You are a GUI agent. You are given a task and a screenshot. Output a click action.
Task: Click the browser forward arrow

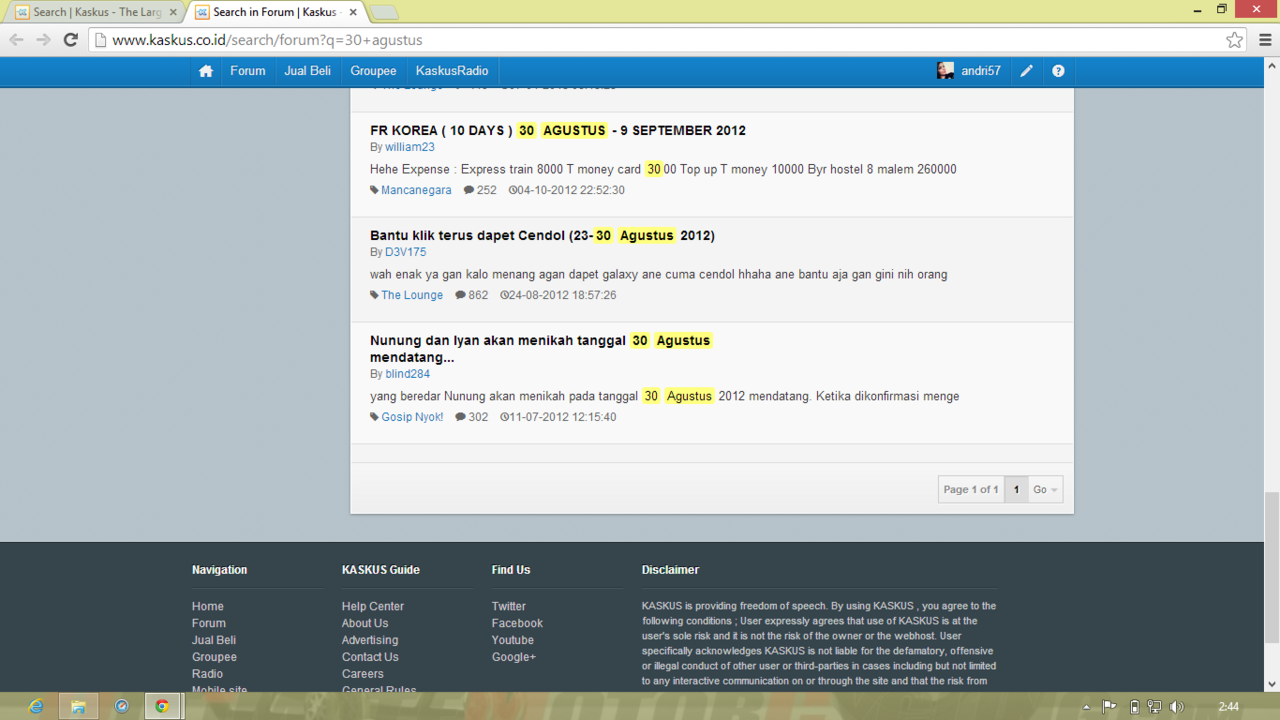tap(43, 40)
